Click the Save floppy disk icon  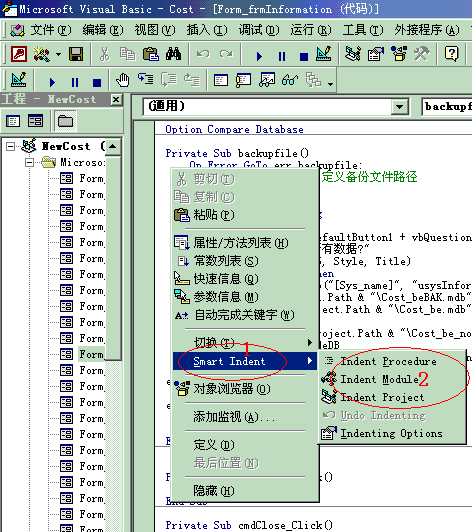point(76,54)
